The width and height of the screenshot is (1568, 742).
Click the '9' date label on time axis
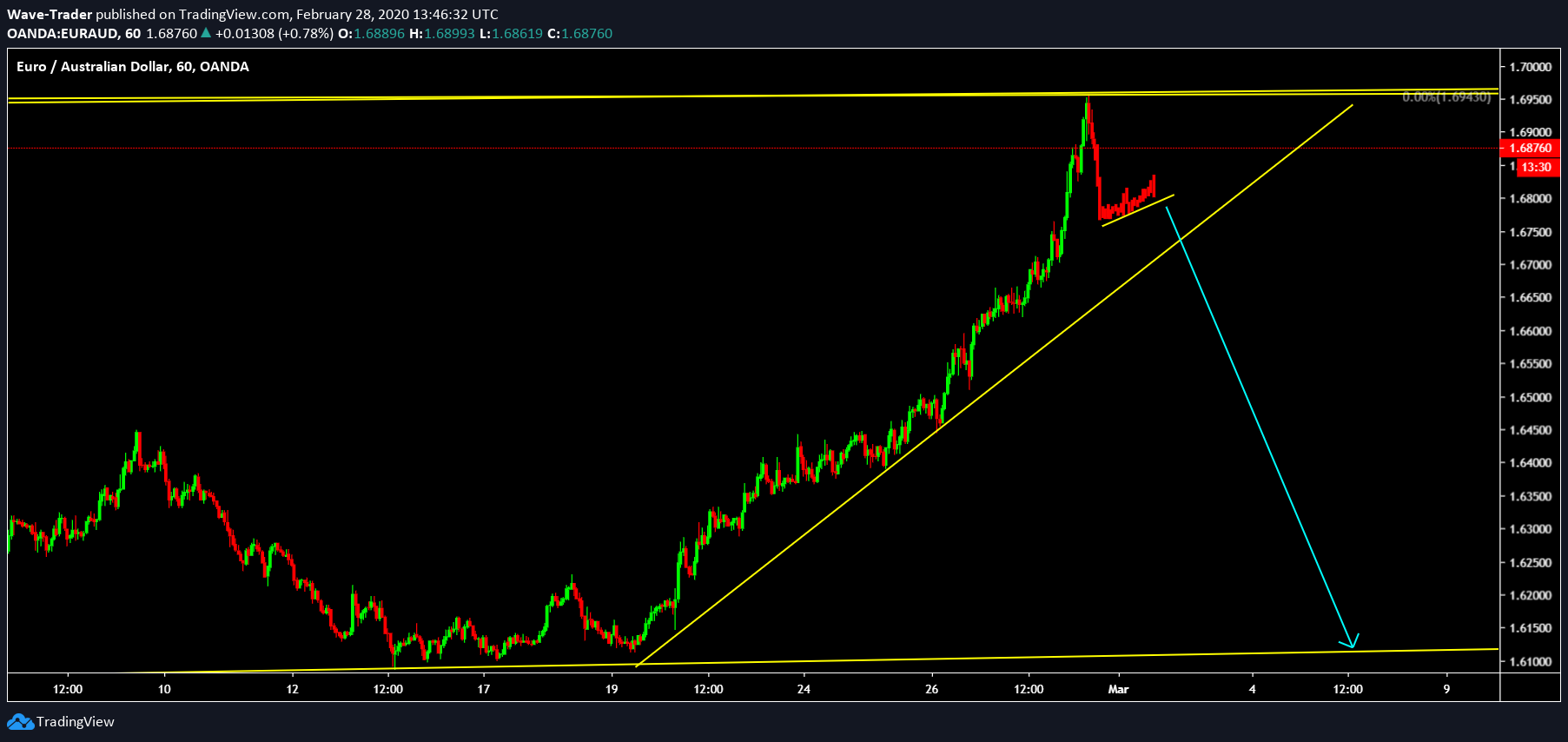tap(1447, 689)
